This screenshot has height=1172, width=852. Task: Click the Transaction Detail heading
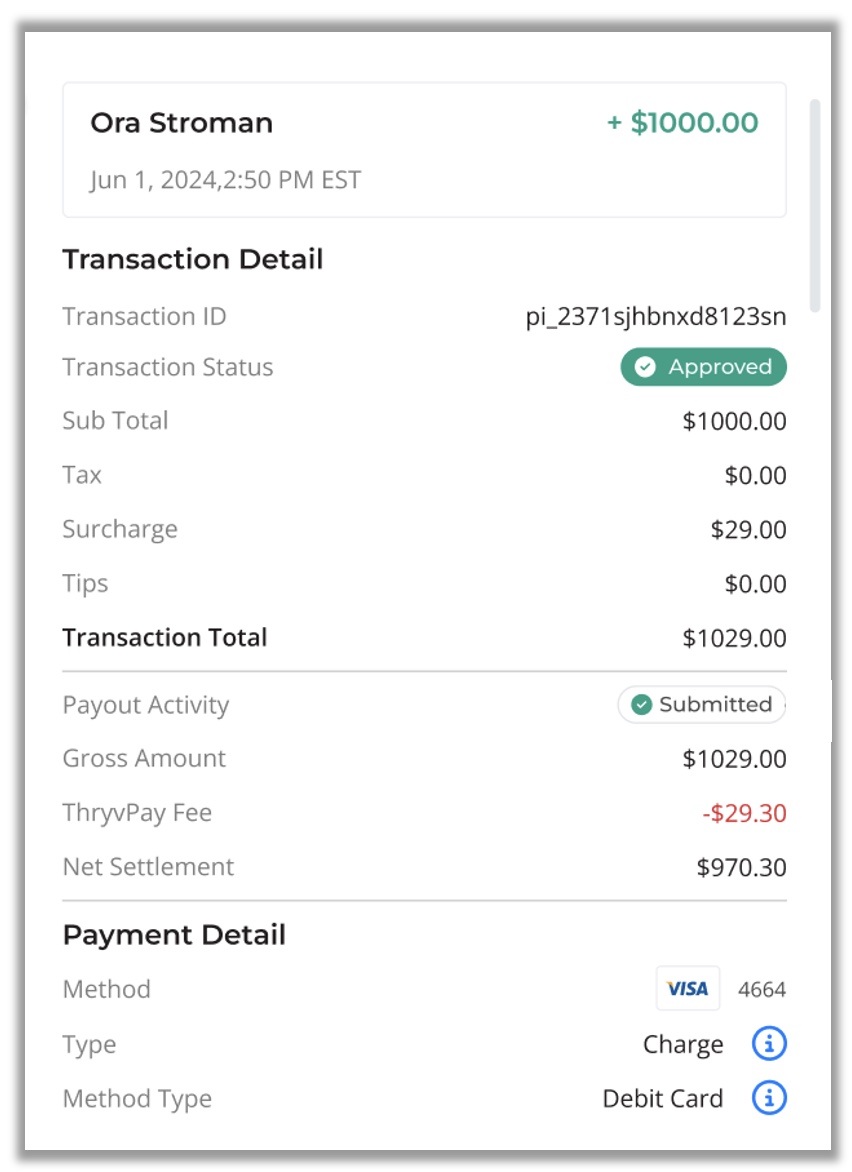(193, 259)
